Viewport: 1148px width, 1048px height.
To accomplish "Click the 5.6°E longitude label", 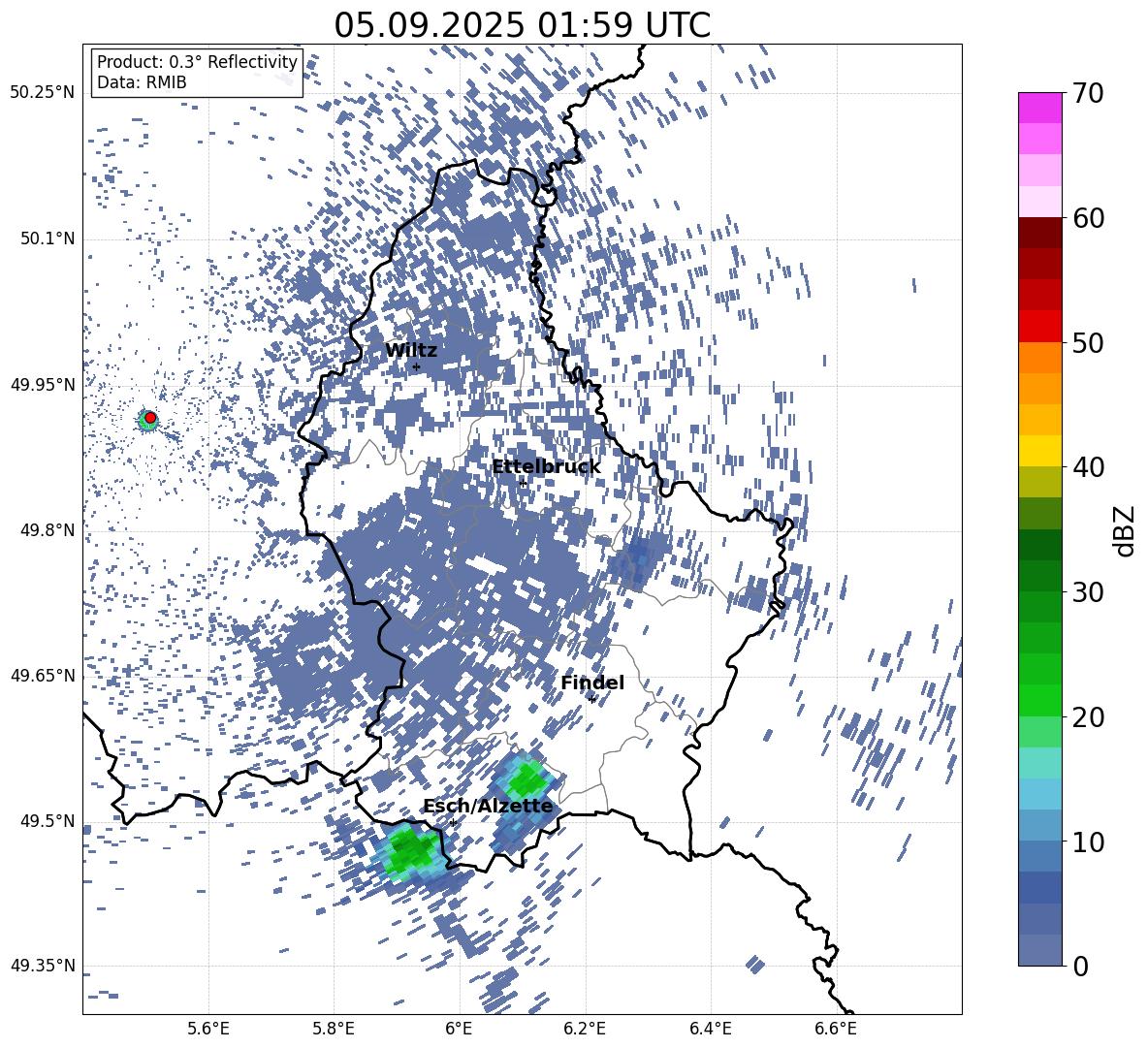I will tap(208, 1029).
